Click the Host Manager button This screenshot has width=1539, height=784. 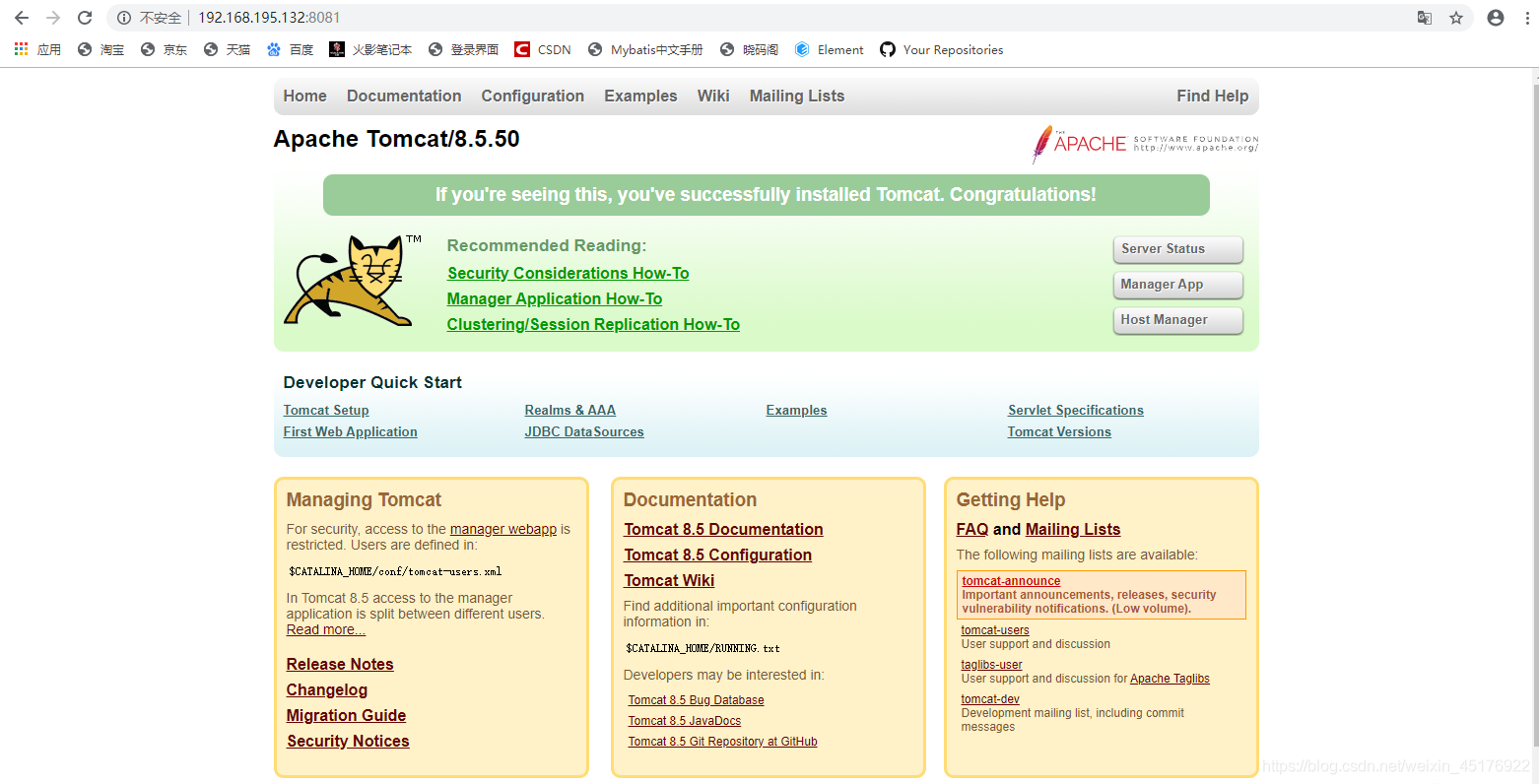[x=1177, y=320]
